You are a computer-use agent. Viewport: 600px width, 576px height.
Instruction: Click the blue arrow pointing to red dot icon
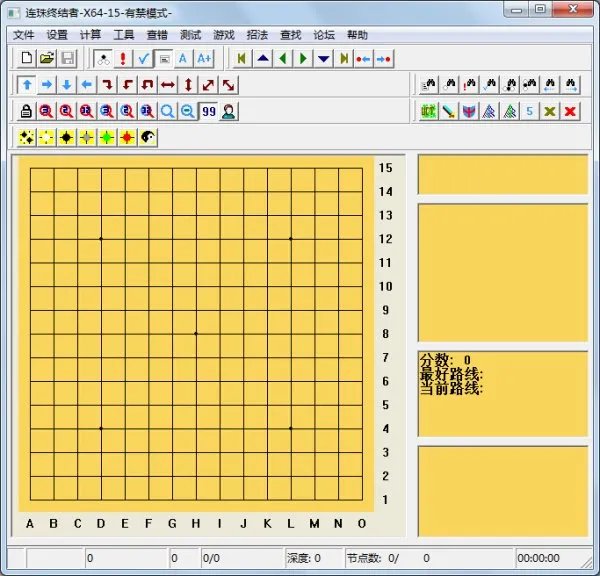(x=384, y=59)
